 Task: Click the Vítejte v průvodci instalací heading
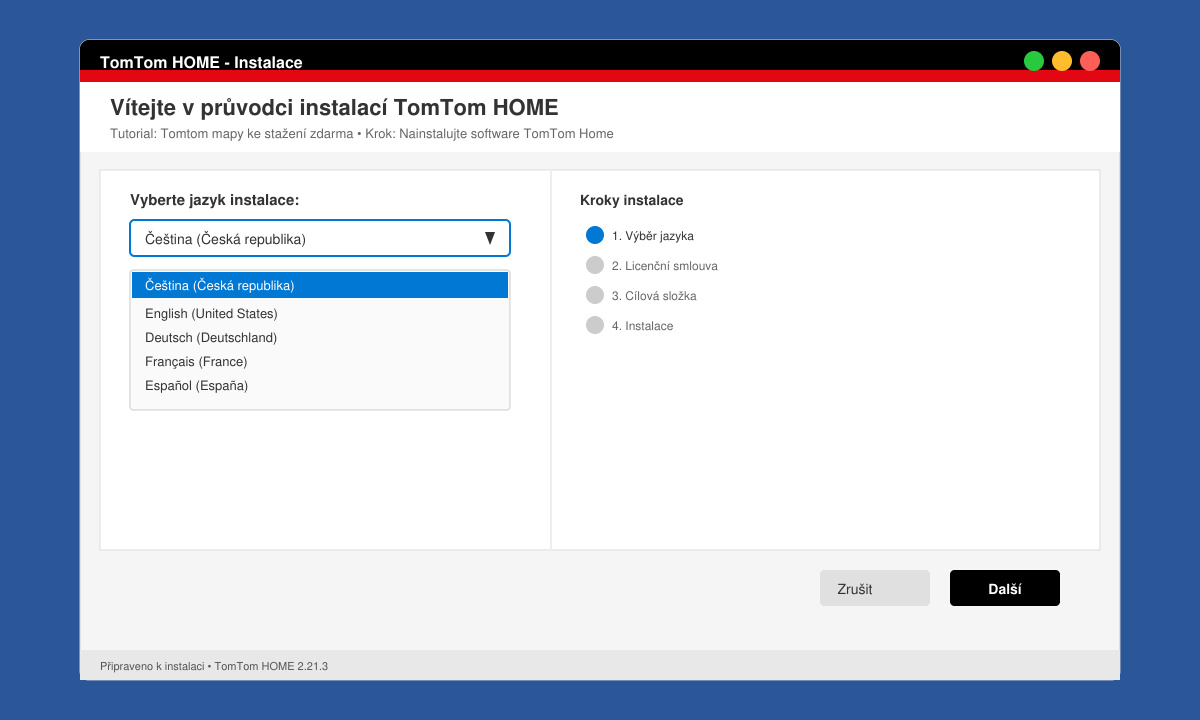click(x=334, y=108)
